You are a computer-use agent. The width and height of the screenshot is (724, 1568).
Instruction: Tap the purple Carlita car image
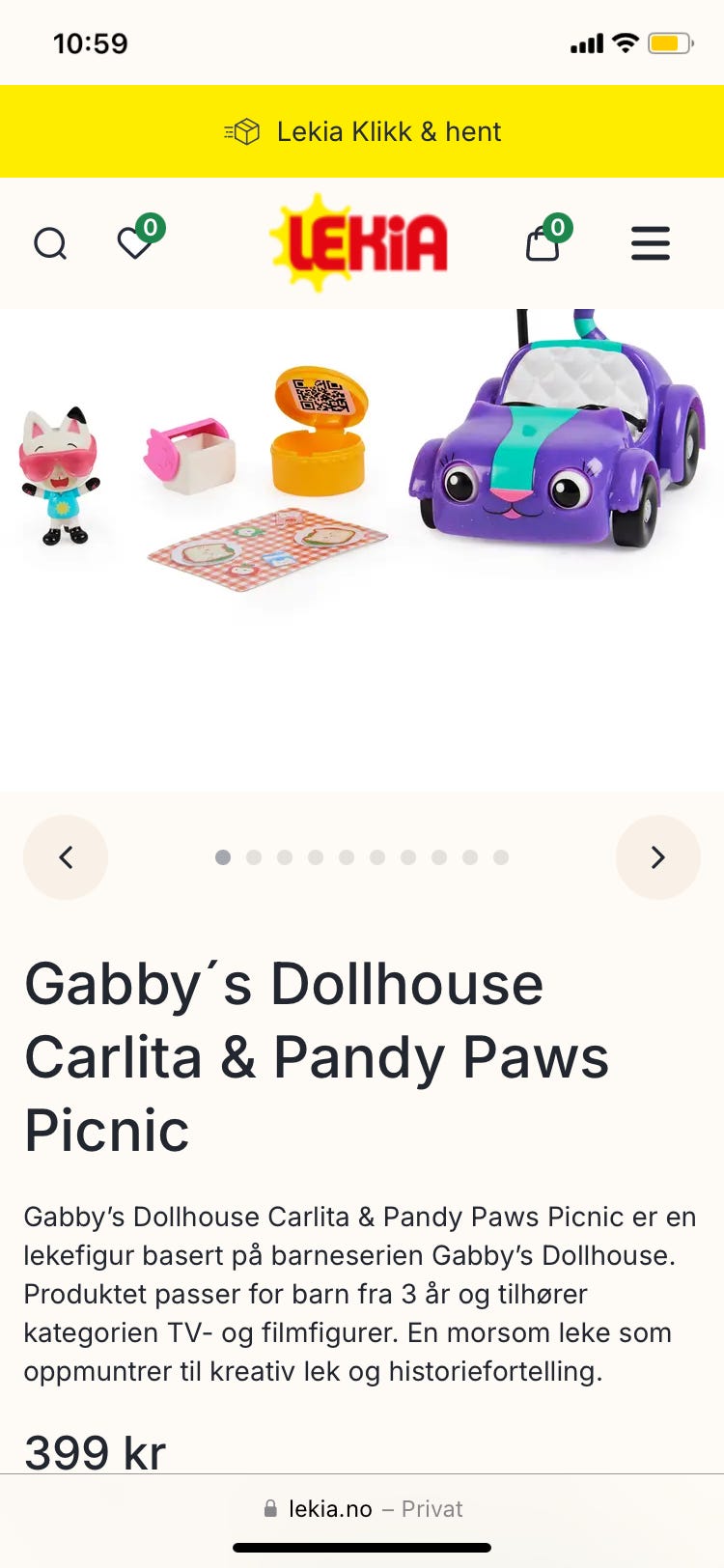(x=557, y=430)
